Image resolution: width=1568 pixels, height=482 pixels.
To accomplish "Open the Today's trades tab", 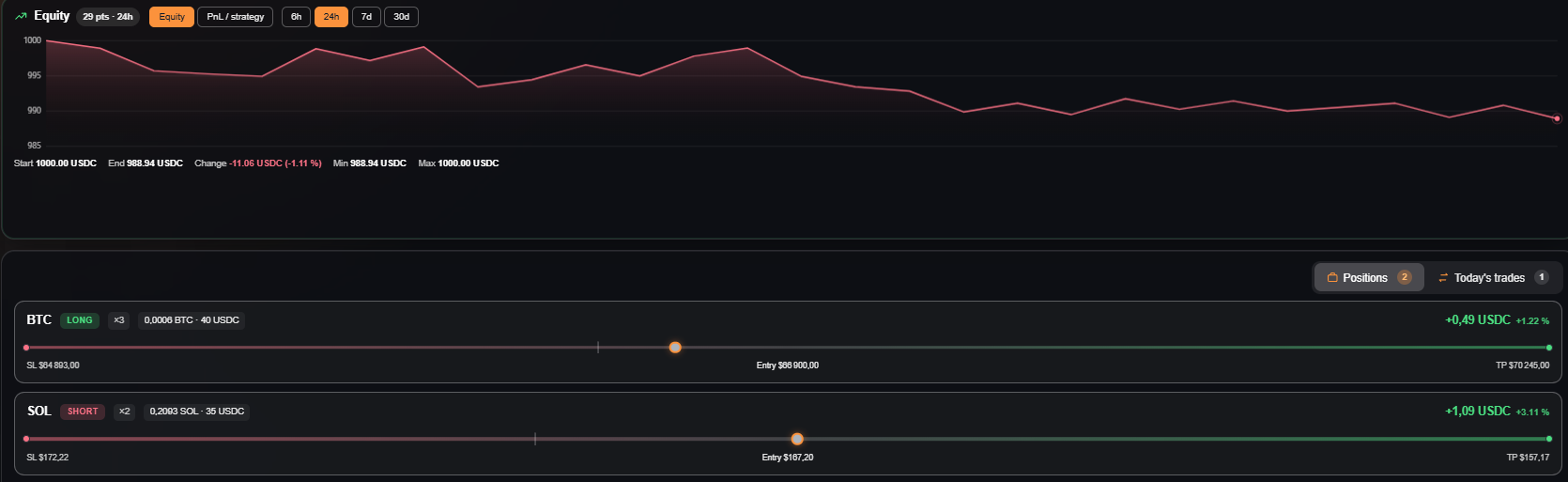I will [x=1493, y=277].
